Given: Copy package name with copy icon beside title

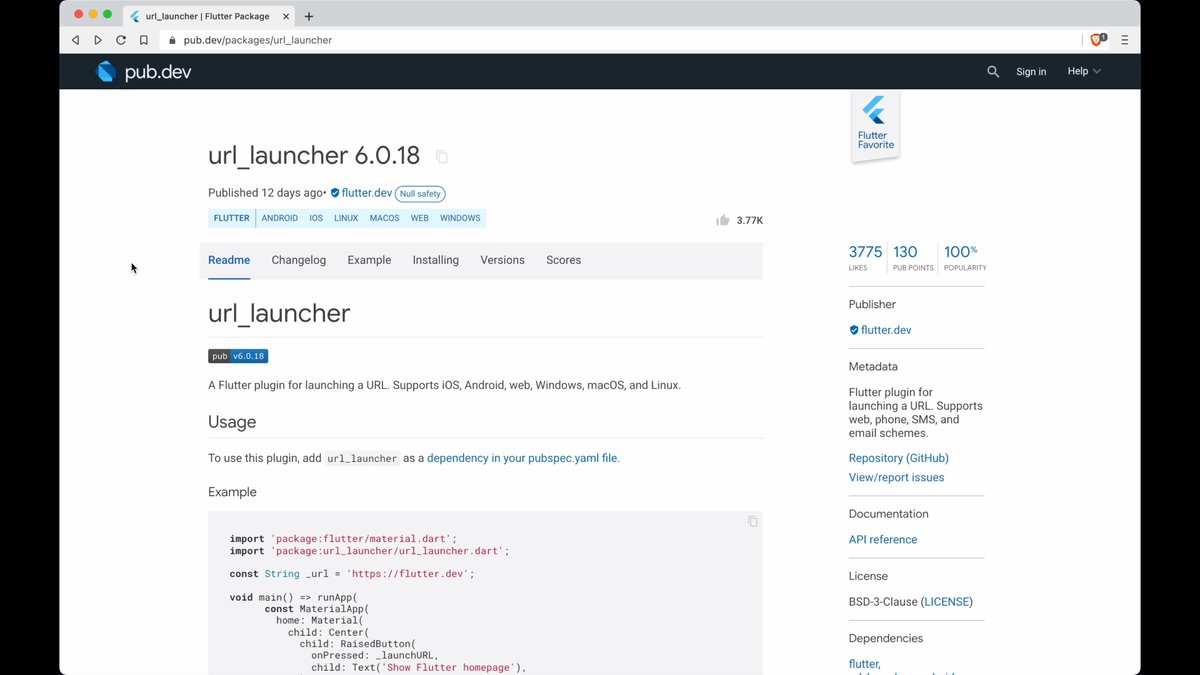Looking at the screenshot, I should tap(441, 157).
